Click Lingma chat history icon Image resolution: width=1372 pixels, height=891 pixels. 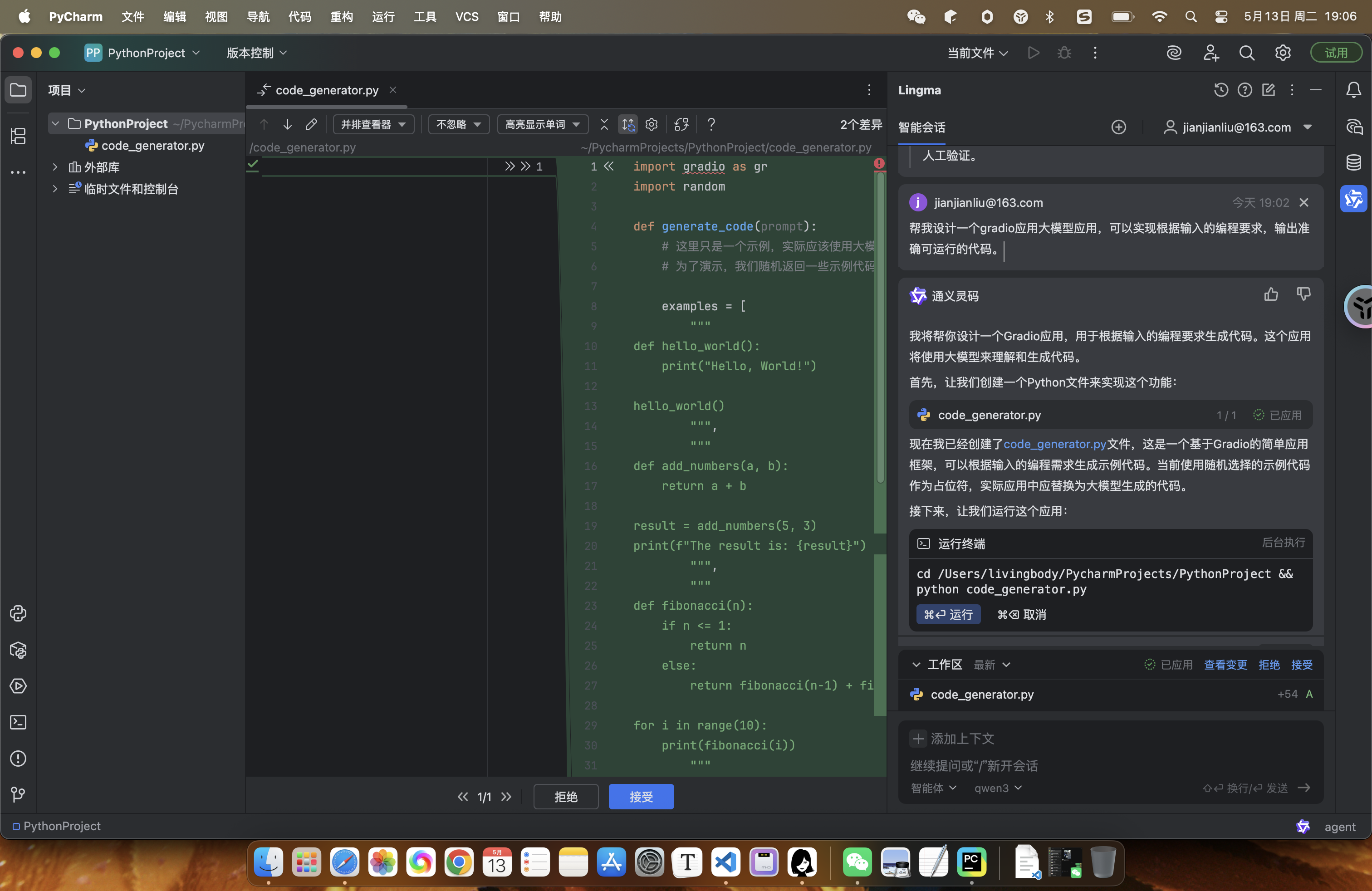1220,90
